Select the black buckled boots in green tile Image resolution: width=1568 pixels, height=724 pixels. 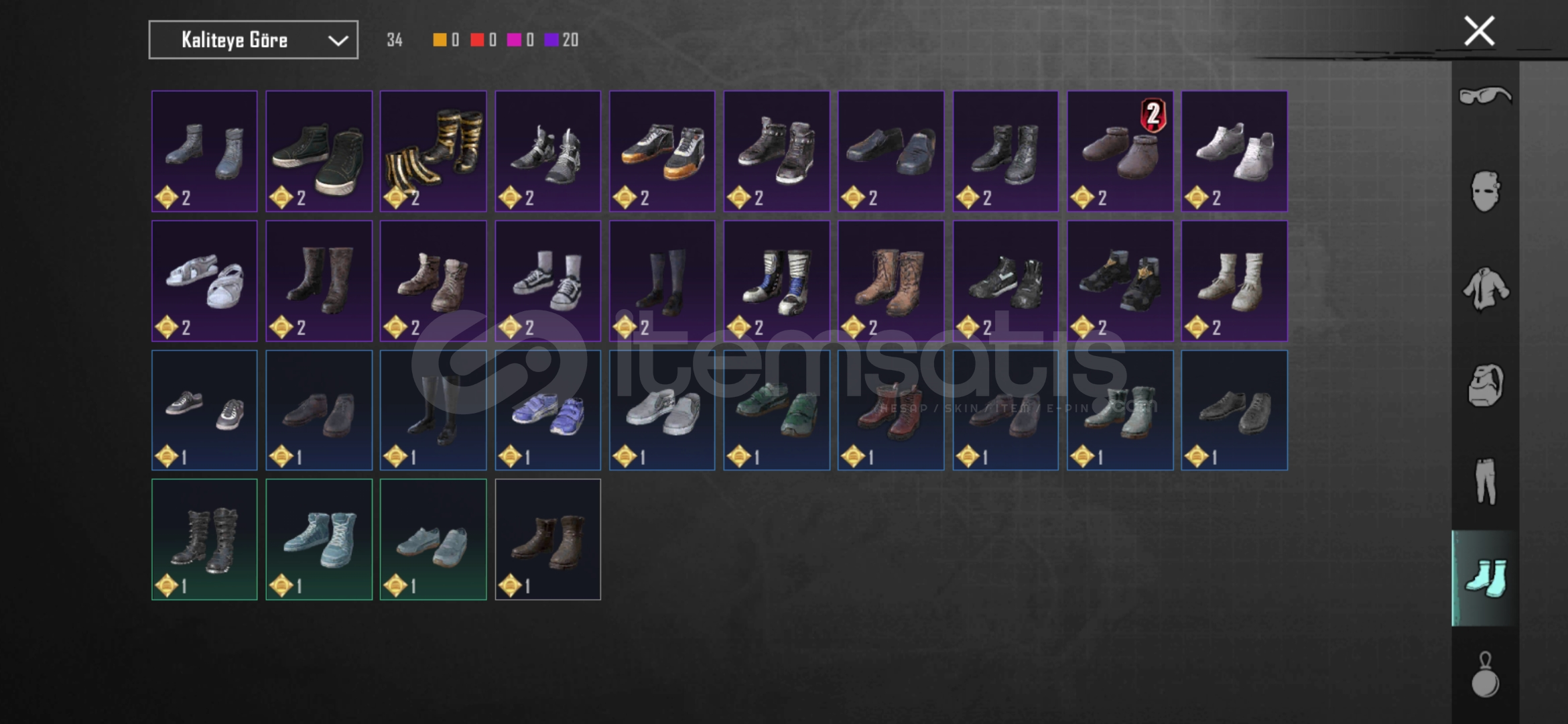[204, 540]
